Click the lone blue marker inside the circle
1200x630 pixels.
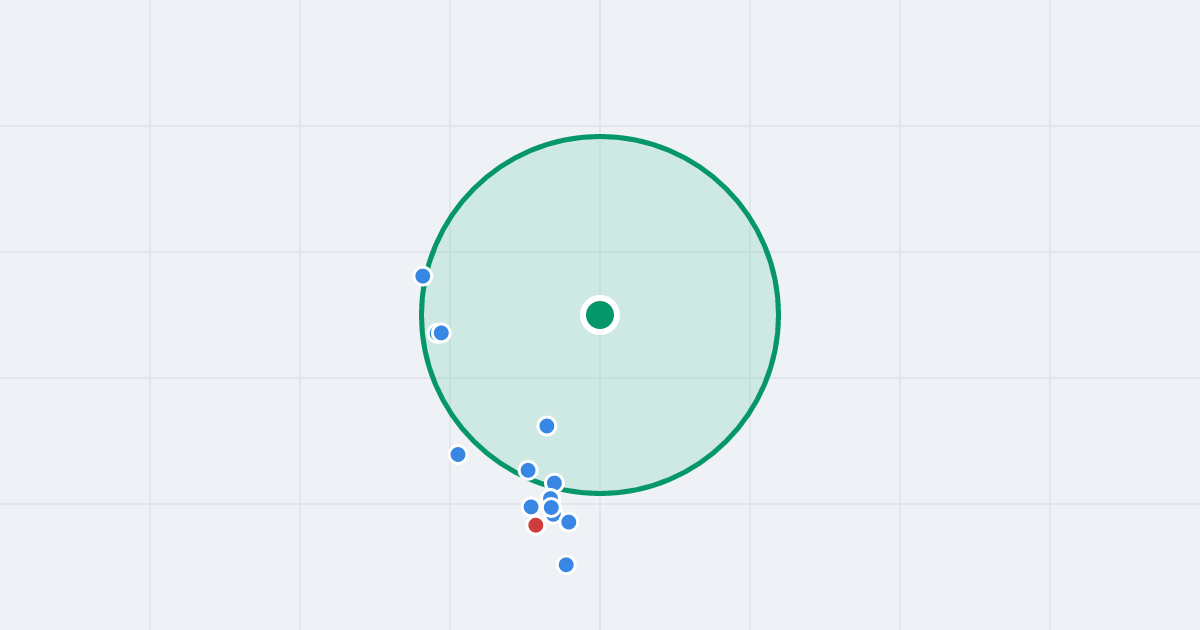[x=547, y=426]
